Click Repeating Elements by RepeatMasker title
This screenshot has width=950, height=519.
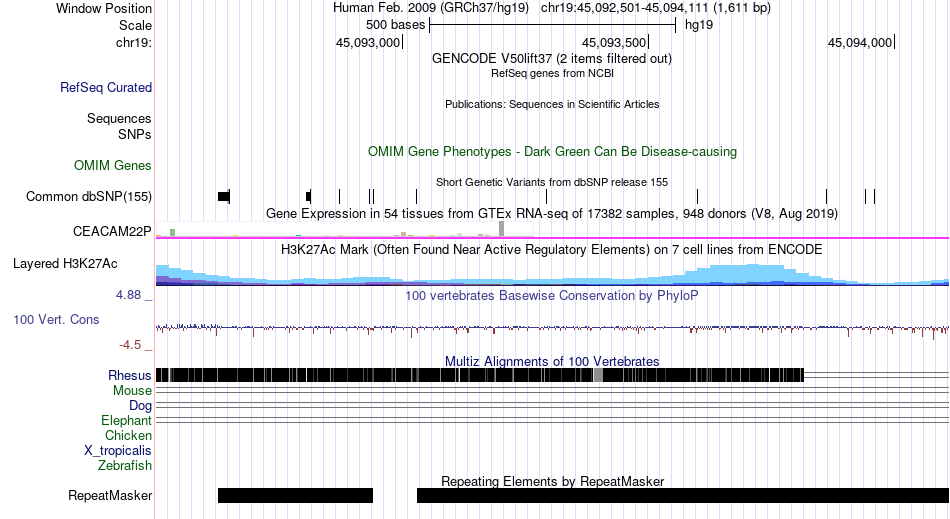tap(553, 481)
